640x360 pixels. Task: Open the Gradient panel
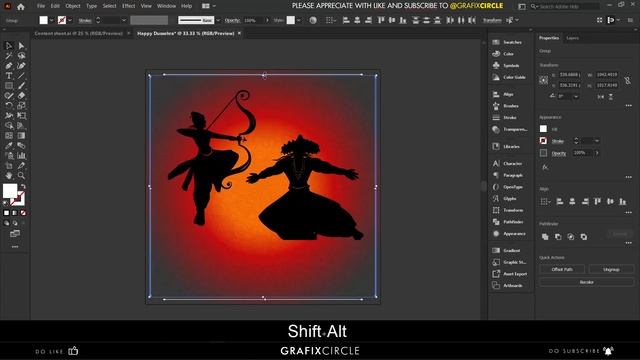point(506,250)
